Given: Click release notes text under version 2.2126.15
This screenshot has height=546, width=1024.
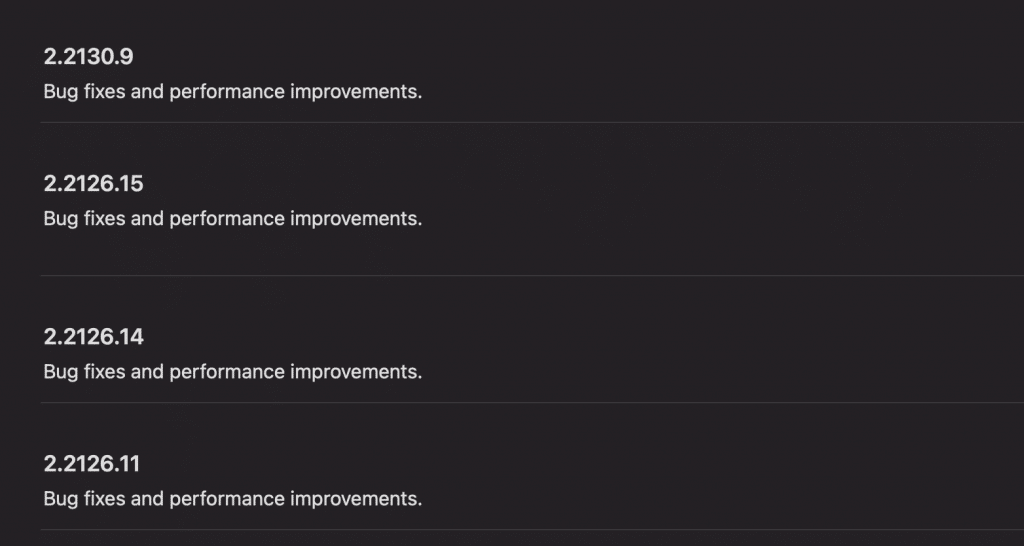Looking at the screenshot, I should pos(232,219).
